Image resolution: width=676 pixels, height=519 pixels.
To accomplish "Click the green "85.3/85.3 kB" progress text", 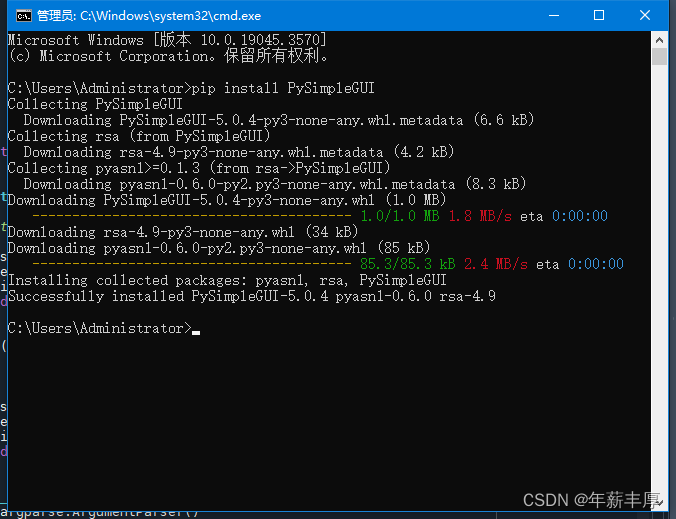I will click(x=407, y=264).
